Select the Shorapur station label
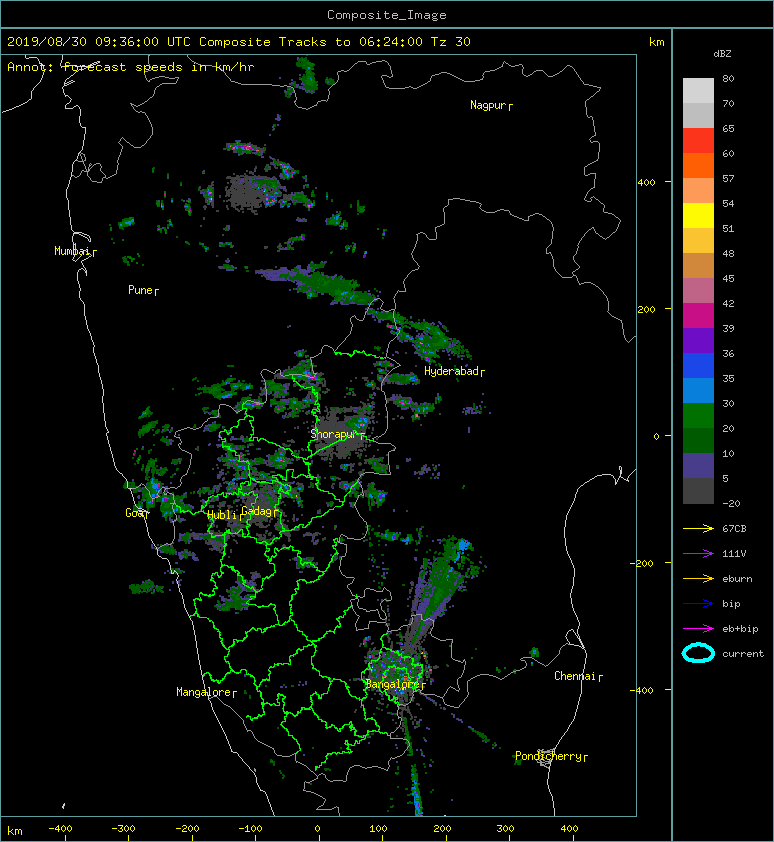Viewport: 774px width, 842px height. click(334, 434)
